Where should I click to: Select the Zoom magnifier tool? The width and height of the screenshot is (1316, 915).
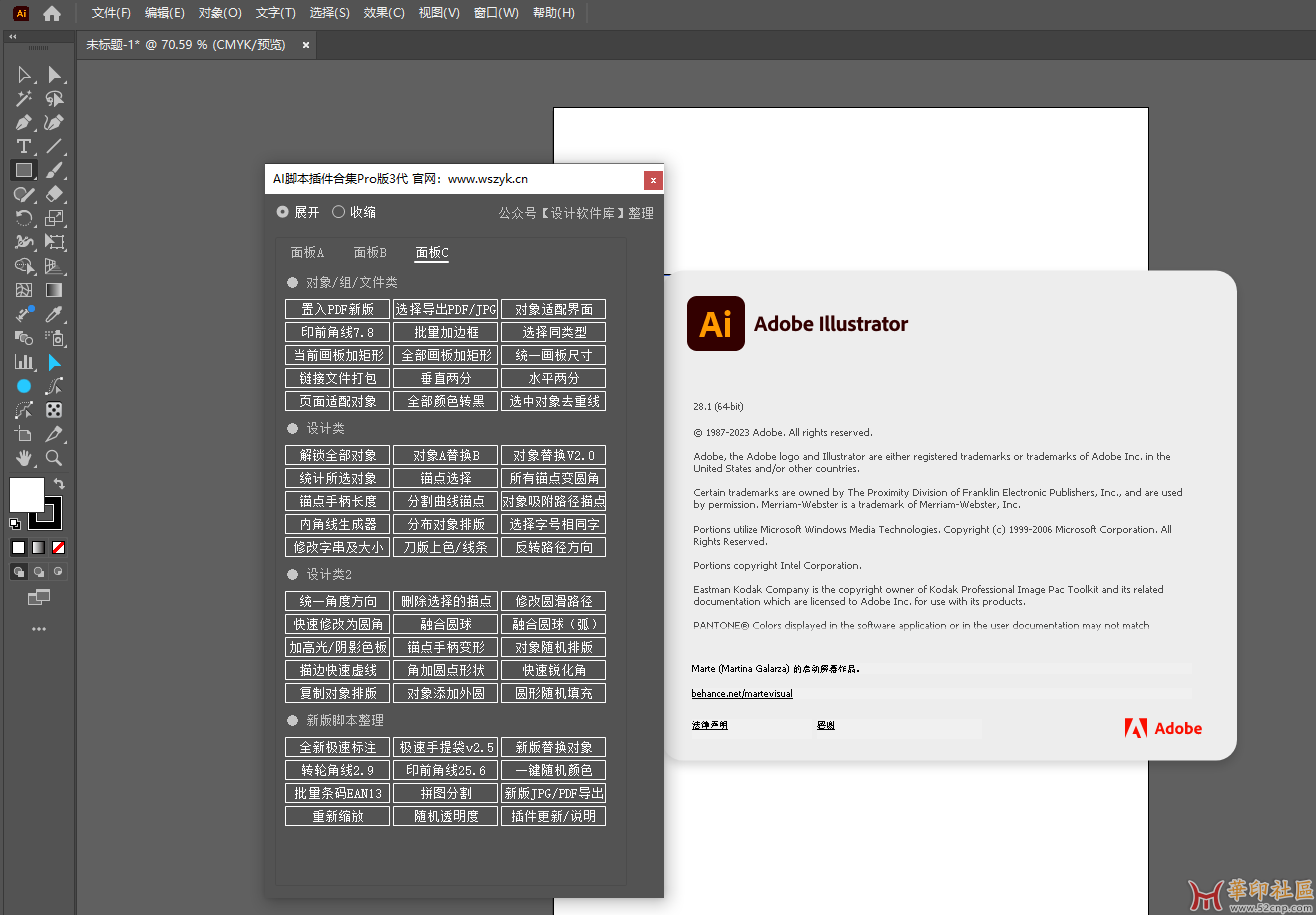tap(54, 458)
